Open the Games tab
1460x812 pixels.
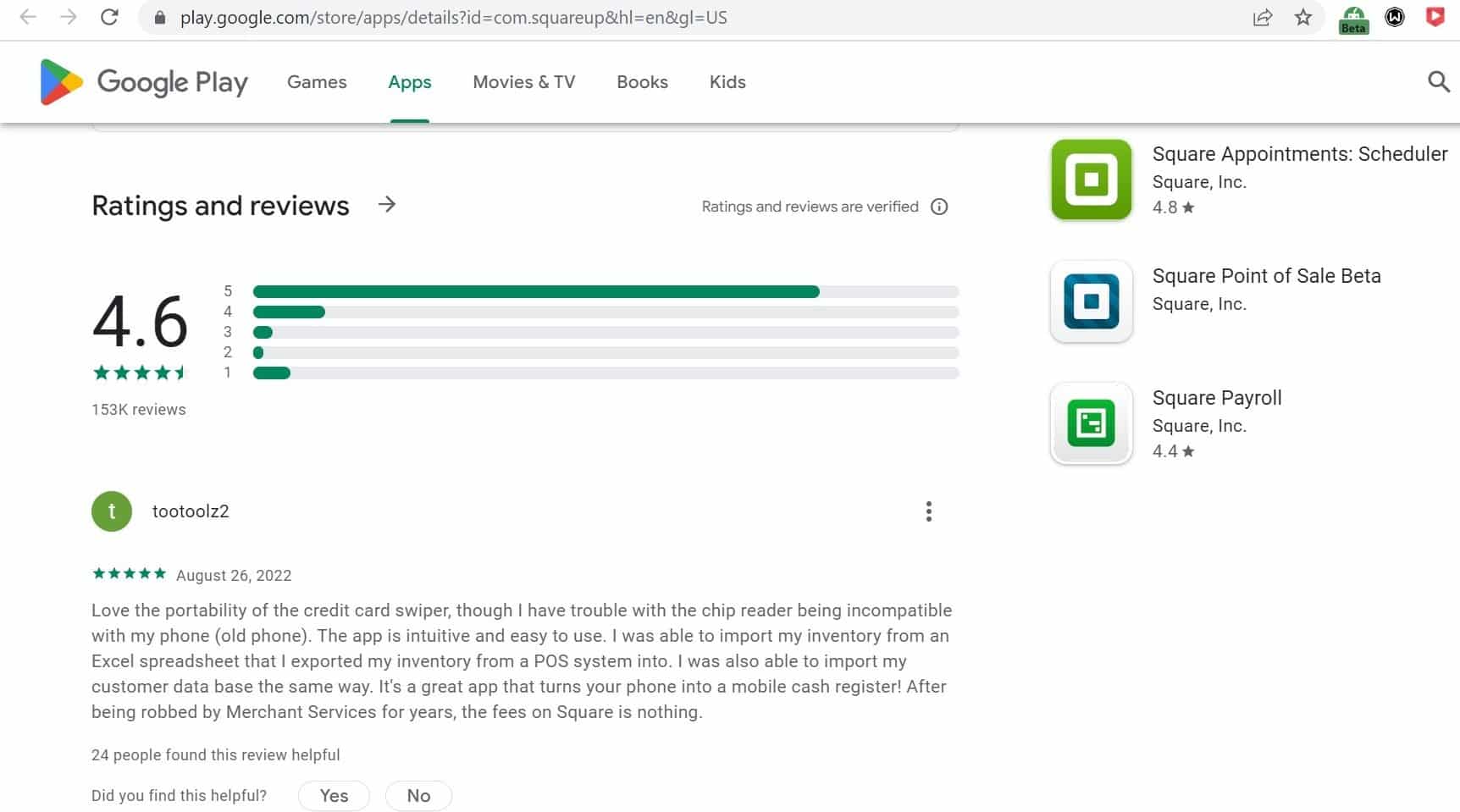click(317, 82)
